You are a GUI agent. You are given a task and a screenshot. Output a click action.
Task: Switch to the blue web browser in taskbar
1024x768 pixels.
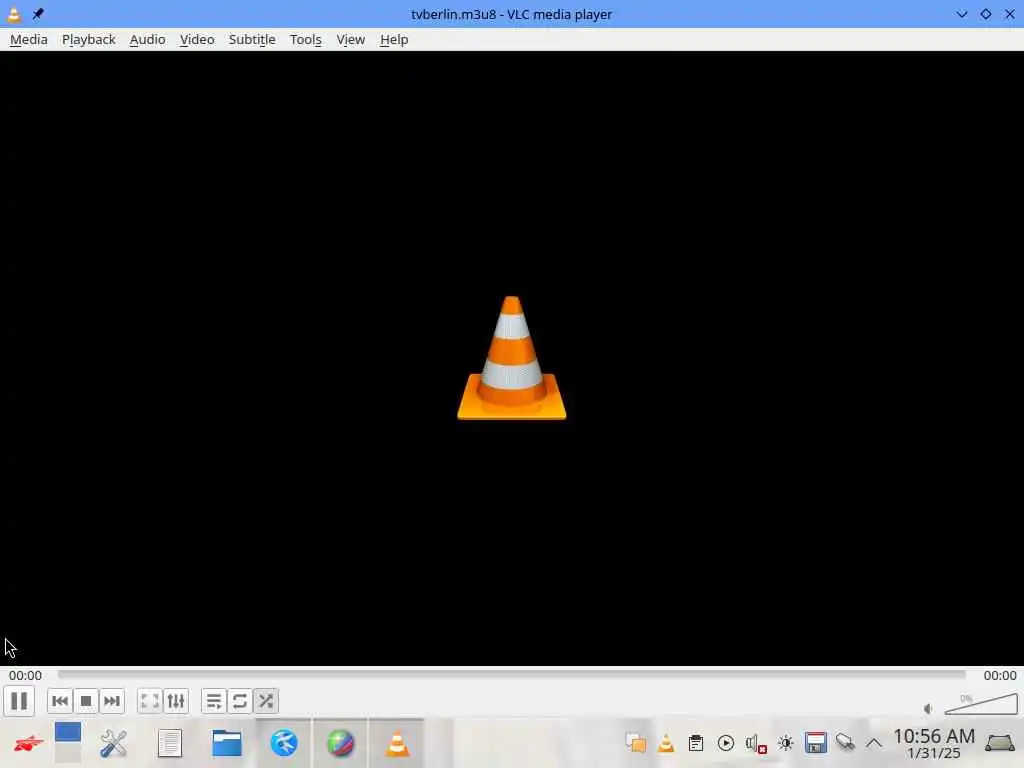[x=284, y=743]
